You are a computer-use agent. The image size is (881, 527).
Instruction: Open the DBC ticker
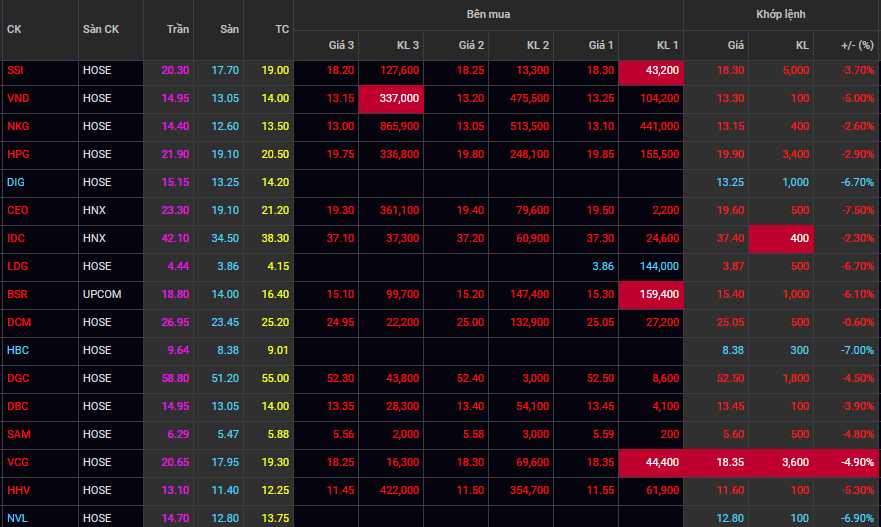[17, 407]
